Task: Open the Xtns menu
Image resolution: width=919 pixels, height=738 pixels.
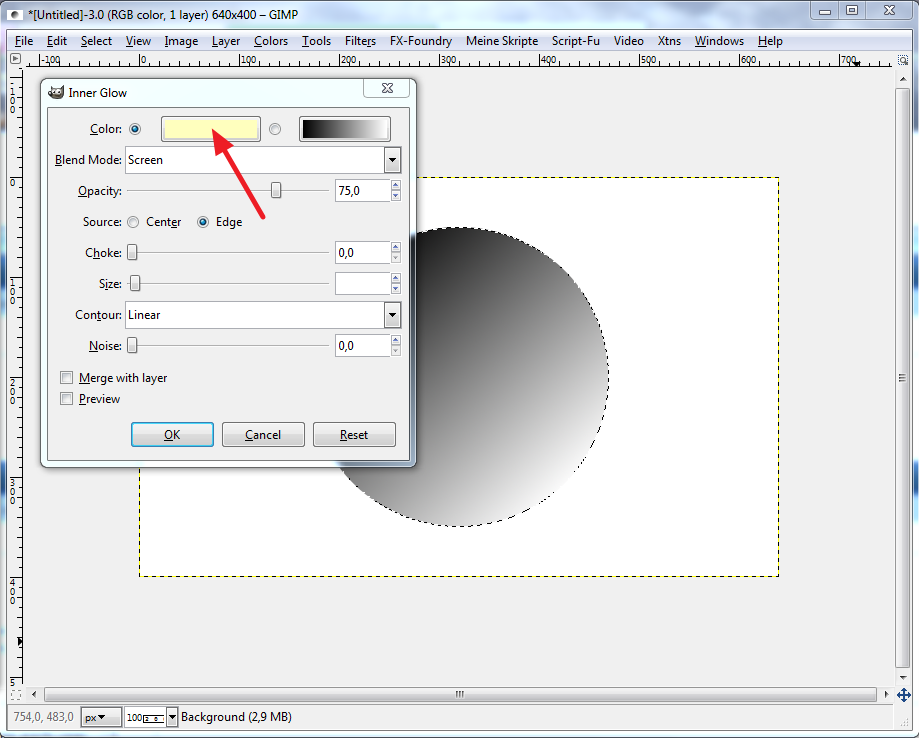Action: click(x=669, y=41)
